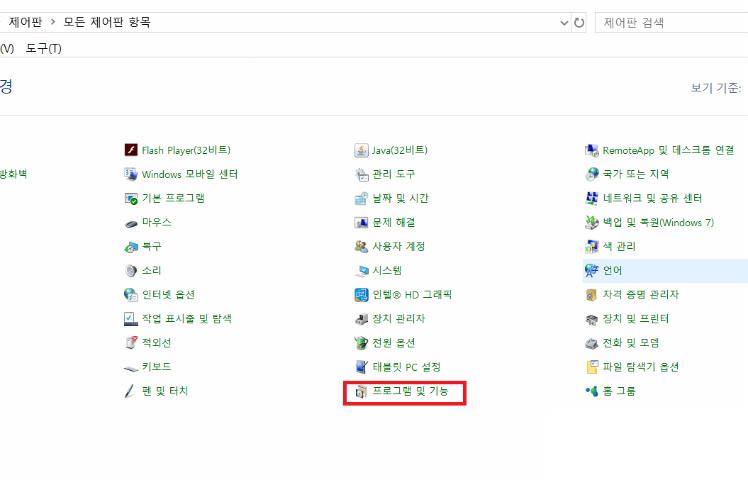Click the 언어 icon
Viewport: 748px width, 480px height.
[x=592, y=271]
